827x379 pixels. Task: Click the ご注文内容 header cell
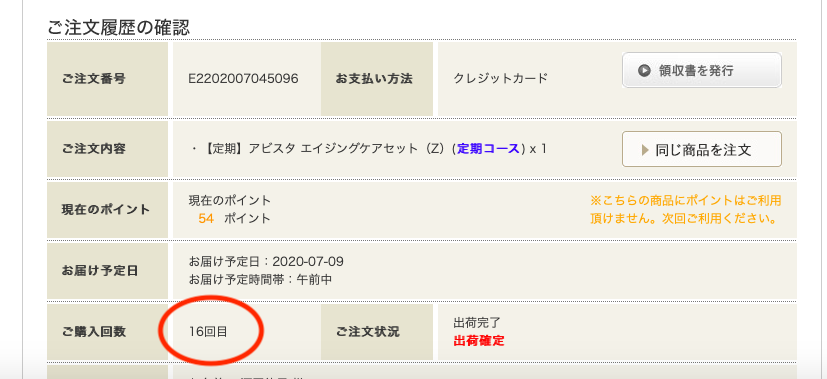click(x=108, y=149)
